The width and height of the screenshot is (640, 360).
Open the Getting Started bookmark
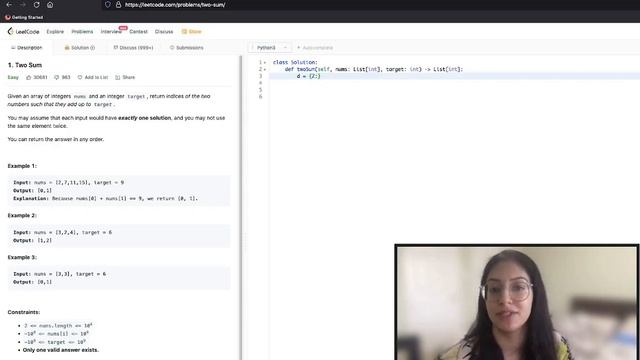[24, 17]
